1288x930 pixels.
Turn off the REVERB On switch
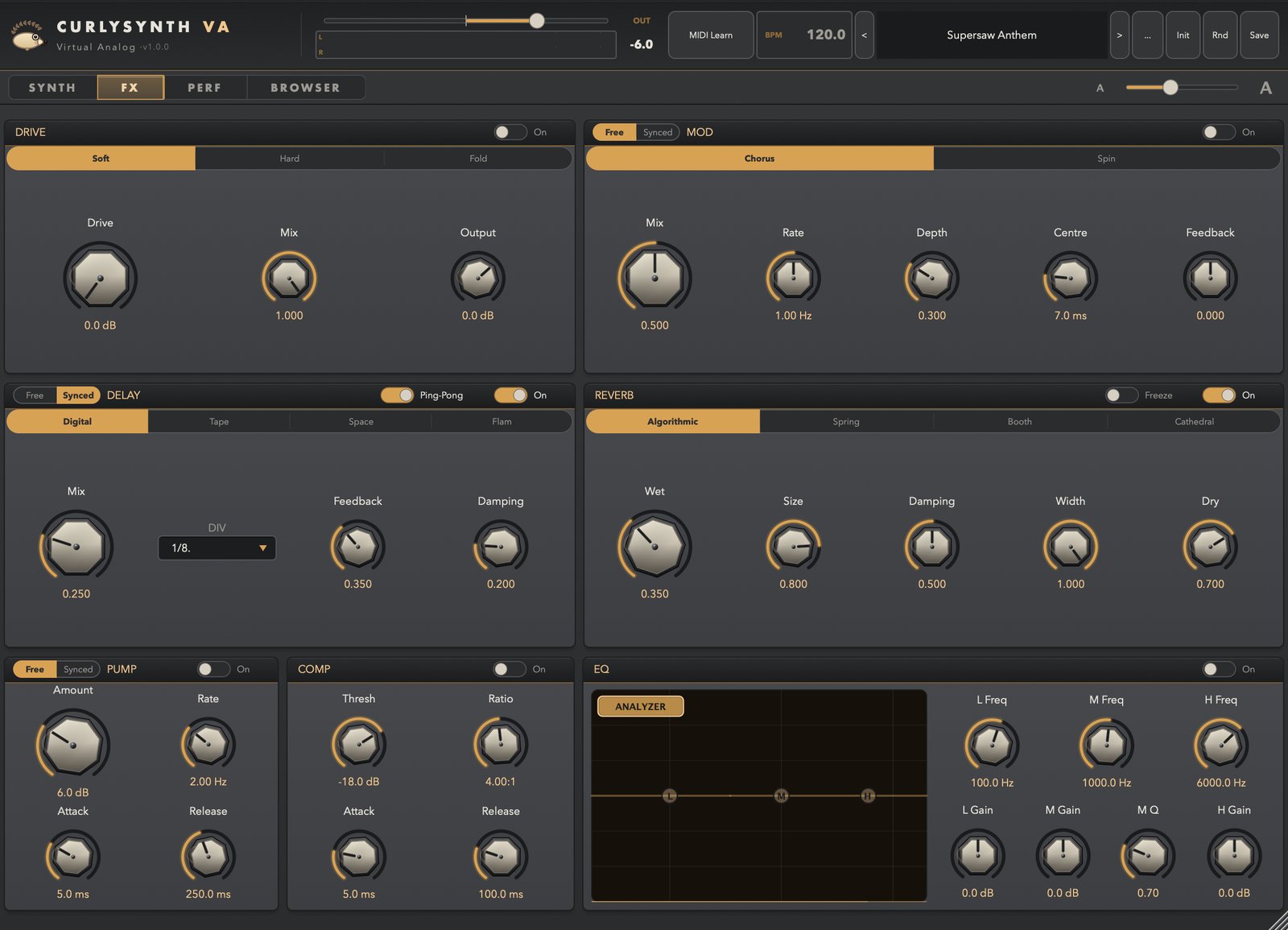(x=1219, y=395)
